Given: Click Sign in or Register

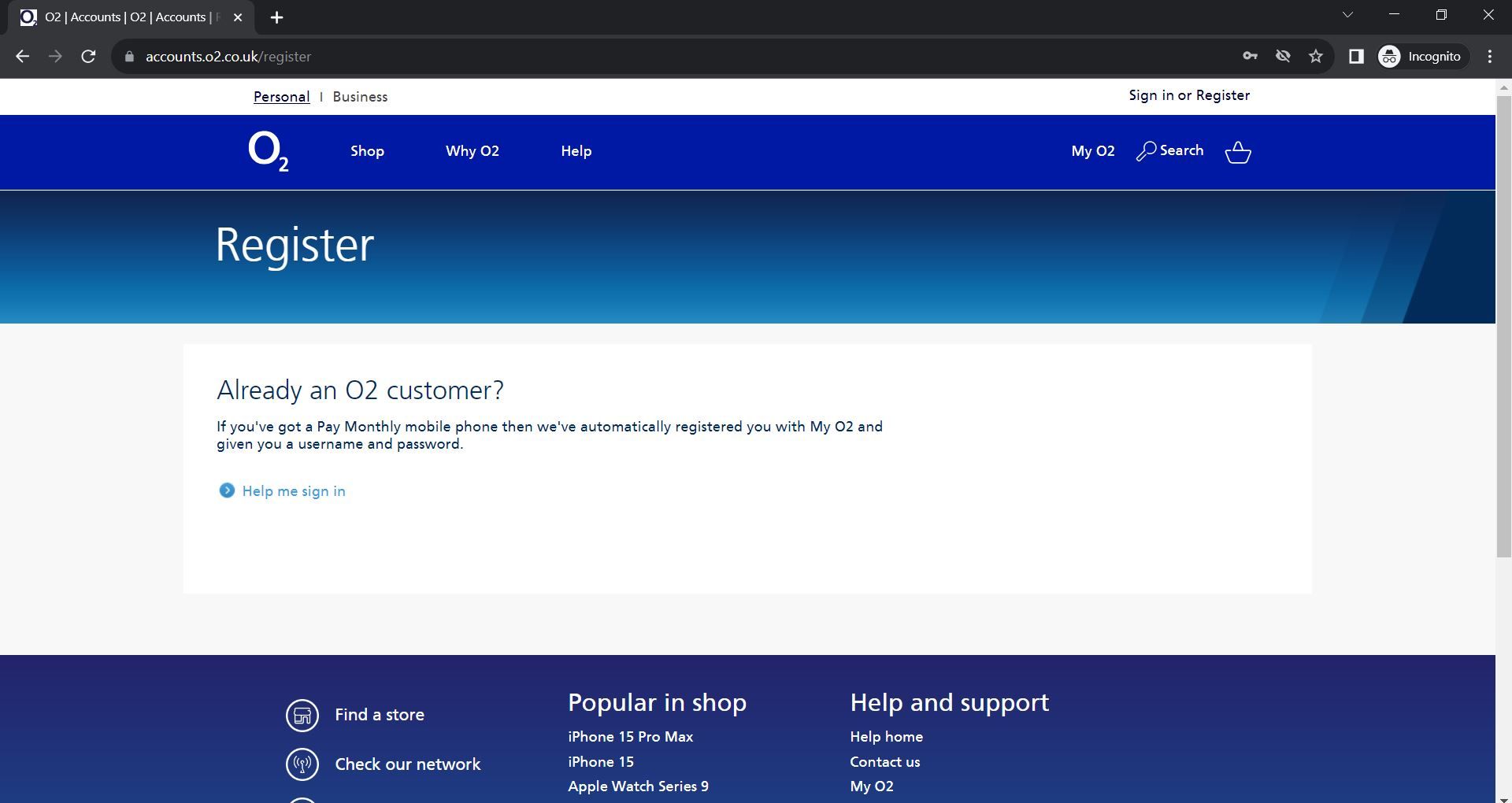Looking at the screenshot, I should click(1189, 94).
